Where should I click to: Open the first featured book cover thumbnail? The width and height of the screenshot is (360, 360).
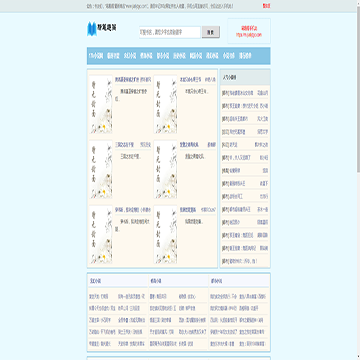point(101,104)
